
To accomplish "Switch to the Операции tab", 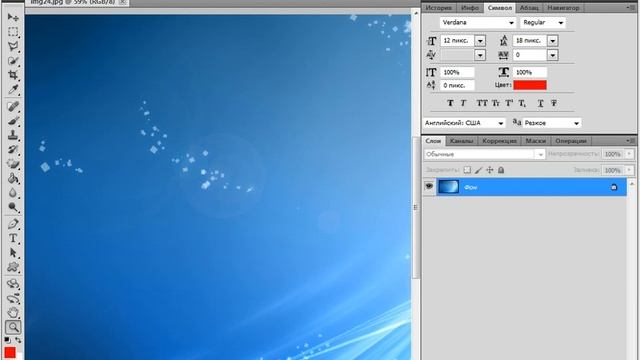I will [x=571, y=141].
